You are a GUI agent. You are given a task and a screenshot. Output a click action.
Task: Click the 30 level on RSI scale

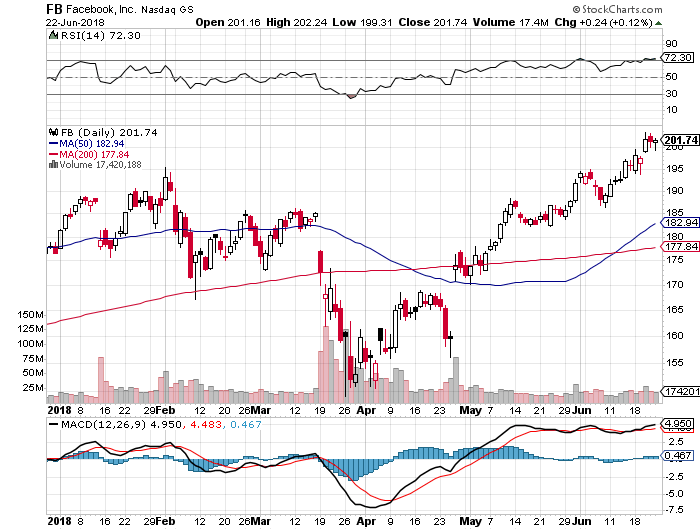pos(671,93)
